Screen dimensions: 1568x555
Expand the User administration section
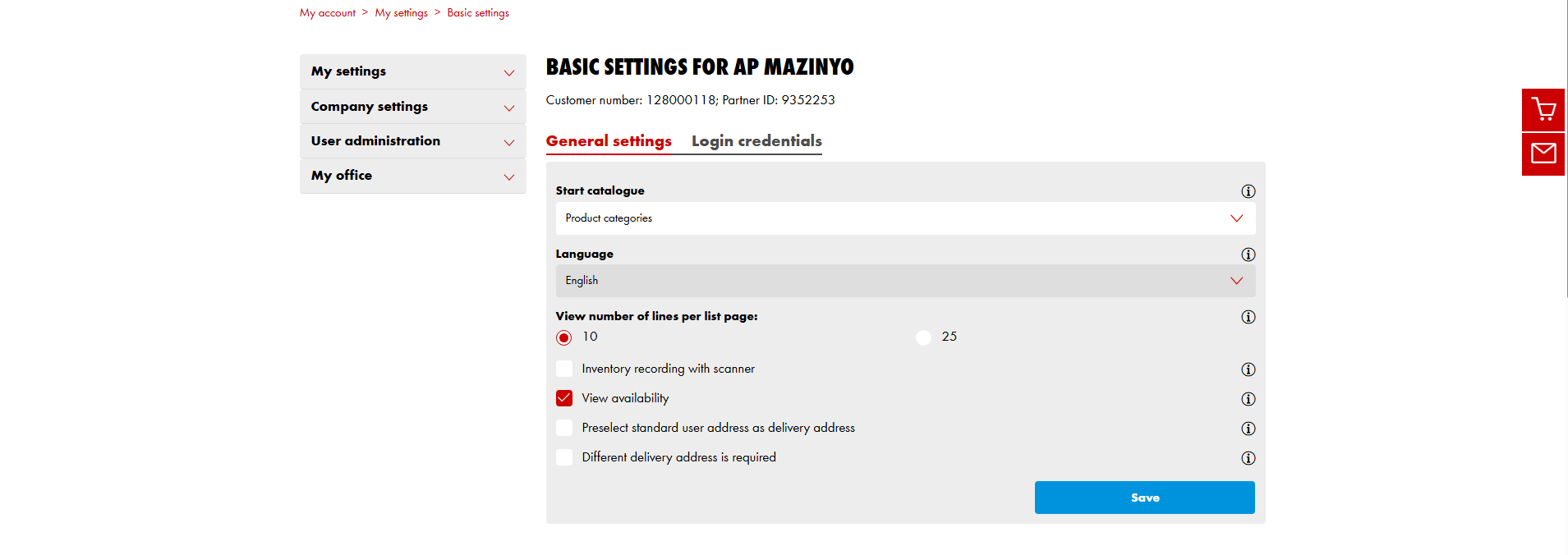click(x=412, y=141)
